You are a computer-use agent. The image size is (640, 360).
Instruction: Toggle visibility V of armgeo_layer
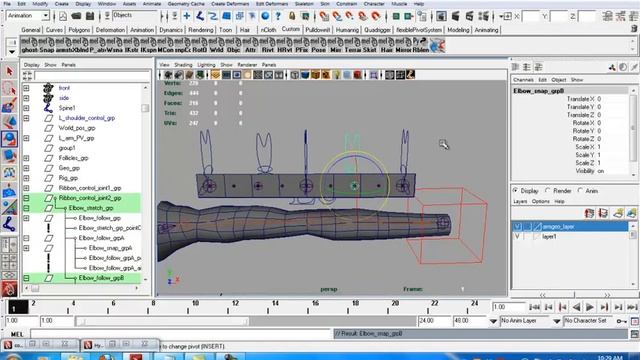pos(517,227)
